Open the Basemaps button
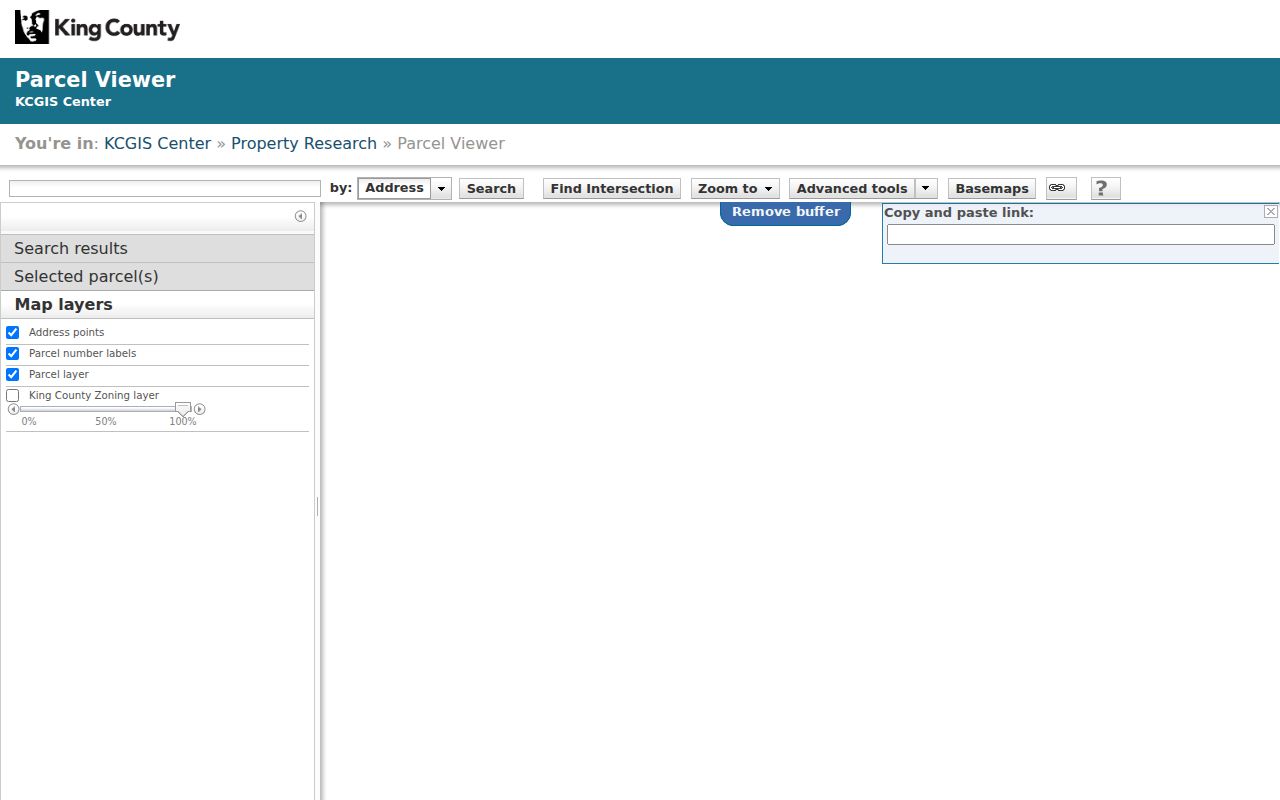This screenshot has width=1280, height=800. 992,188
